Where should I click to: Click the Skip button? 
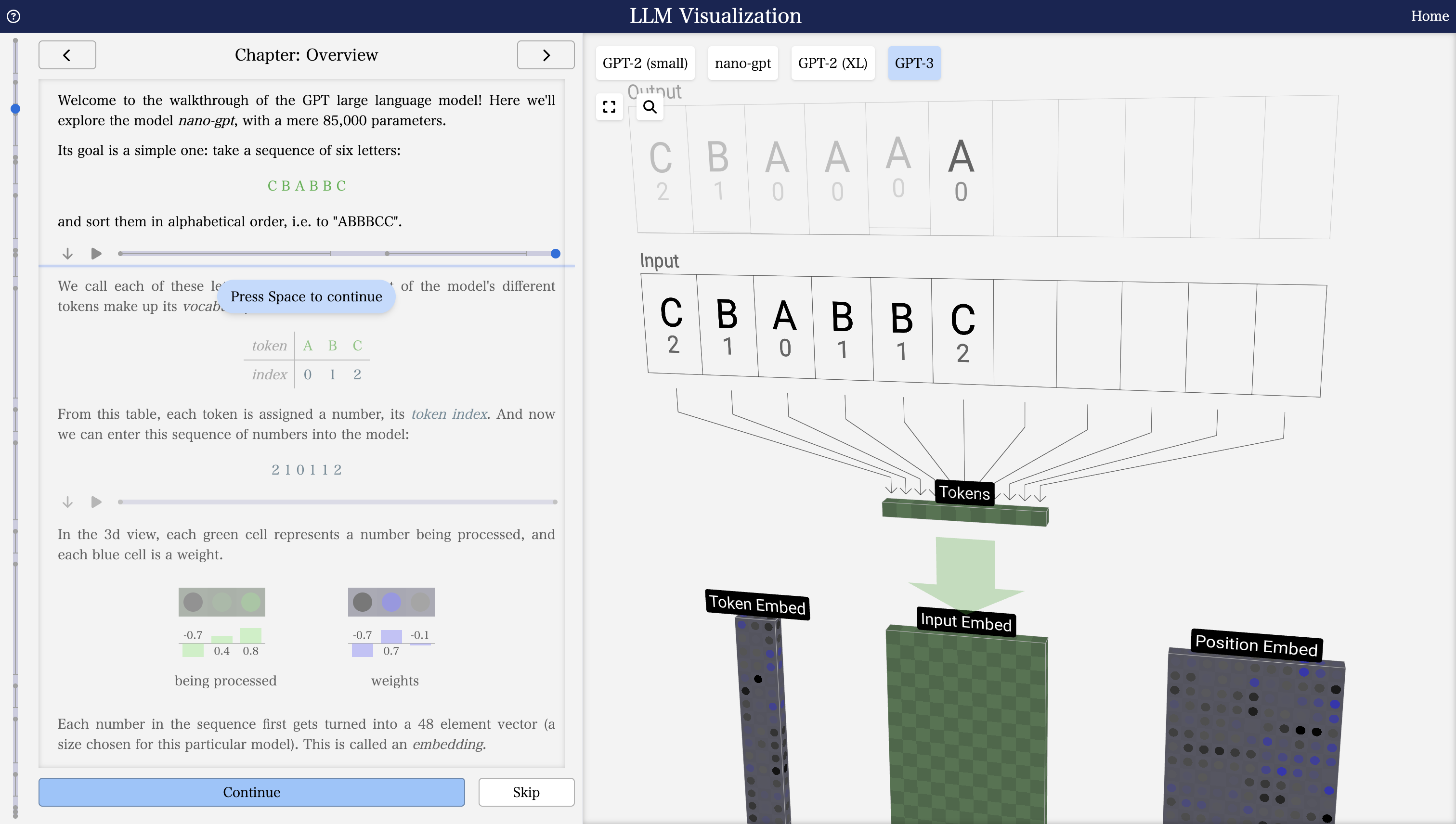coord(526,792)
